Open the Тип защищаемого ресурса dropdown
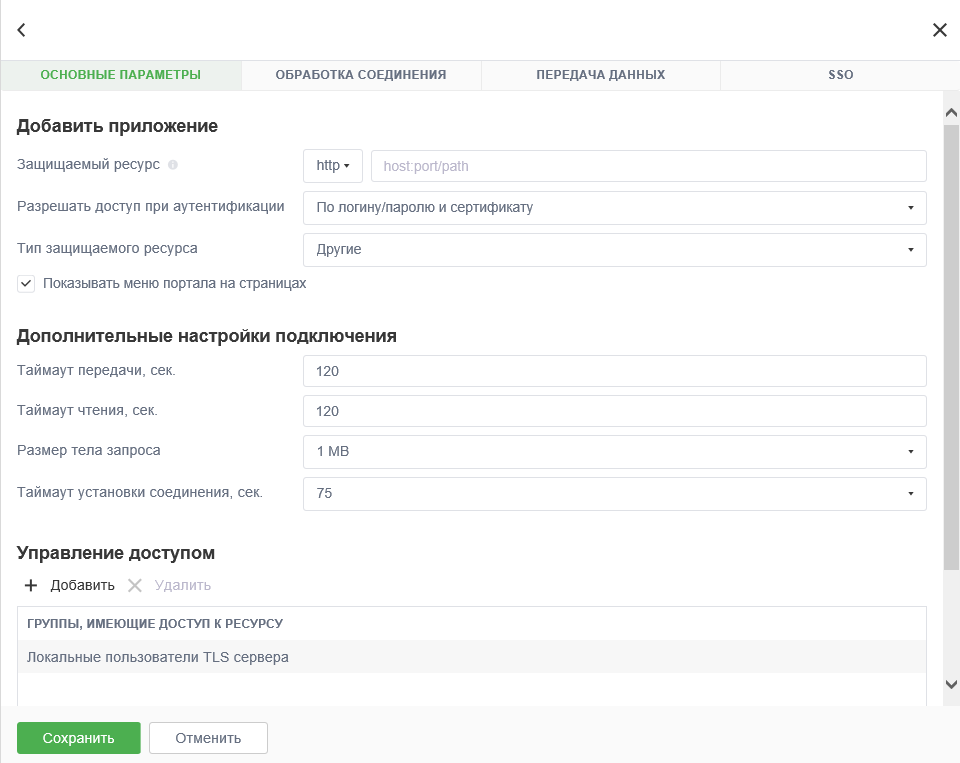 click(614, 250)
